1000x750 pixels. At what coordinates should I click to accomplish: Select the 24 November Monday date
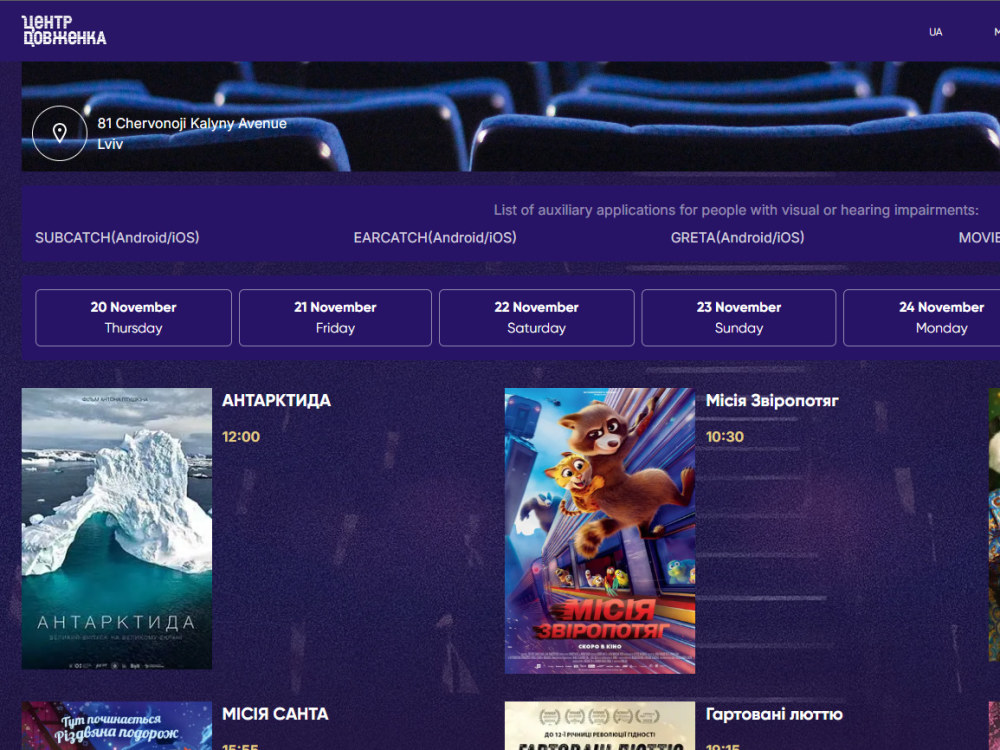click(x=922, y=318)
